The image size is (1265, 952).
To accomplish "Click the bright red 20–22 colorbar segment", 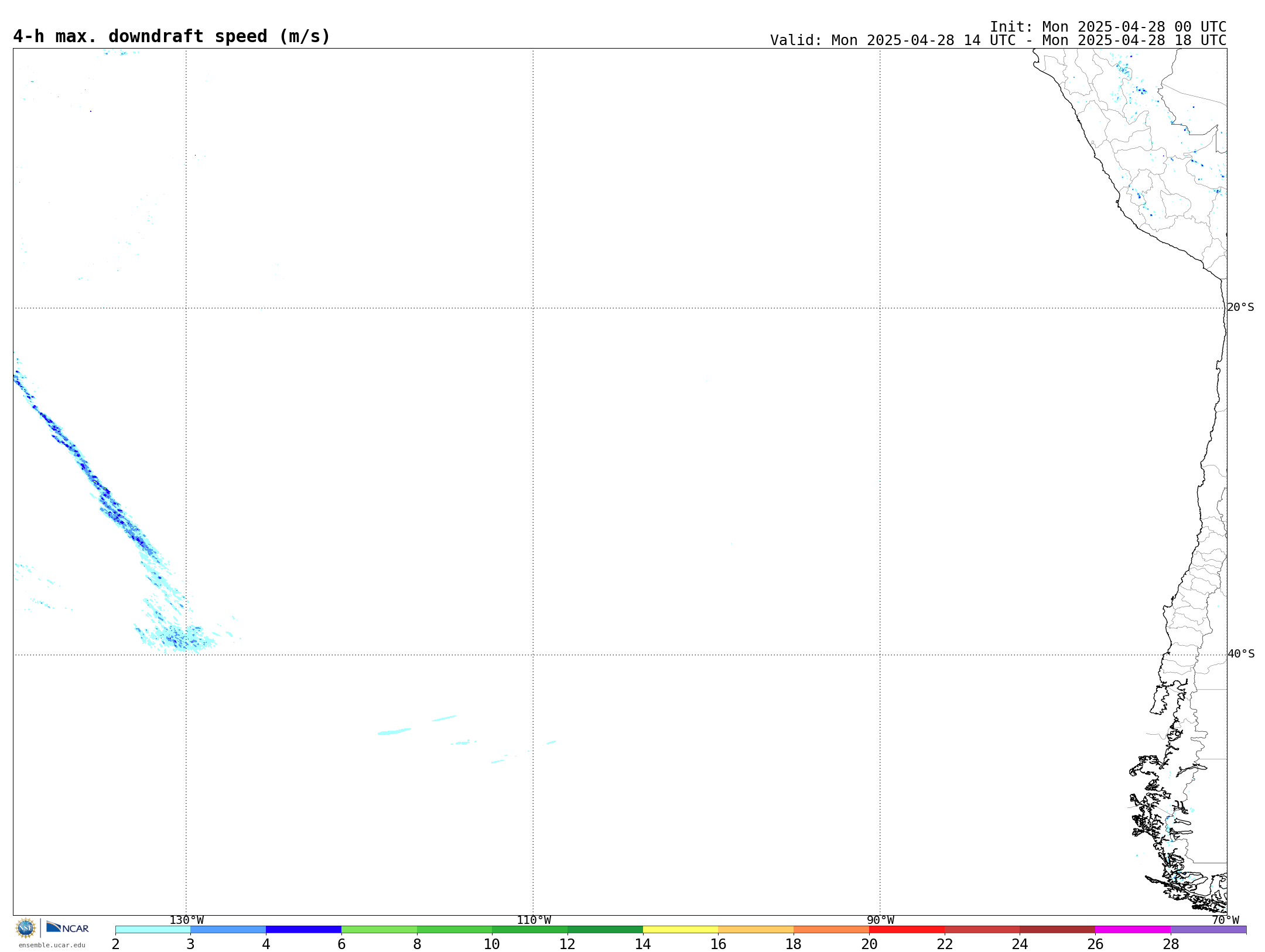I will (x=907, y=930).
